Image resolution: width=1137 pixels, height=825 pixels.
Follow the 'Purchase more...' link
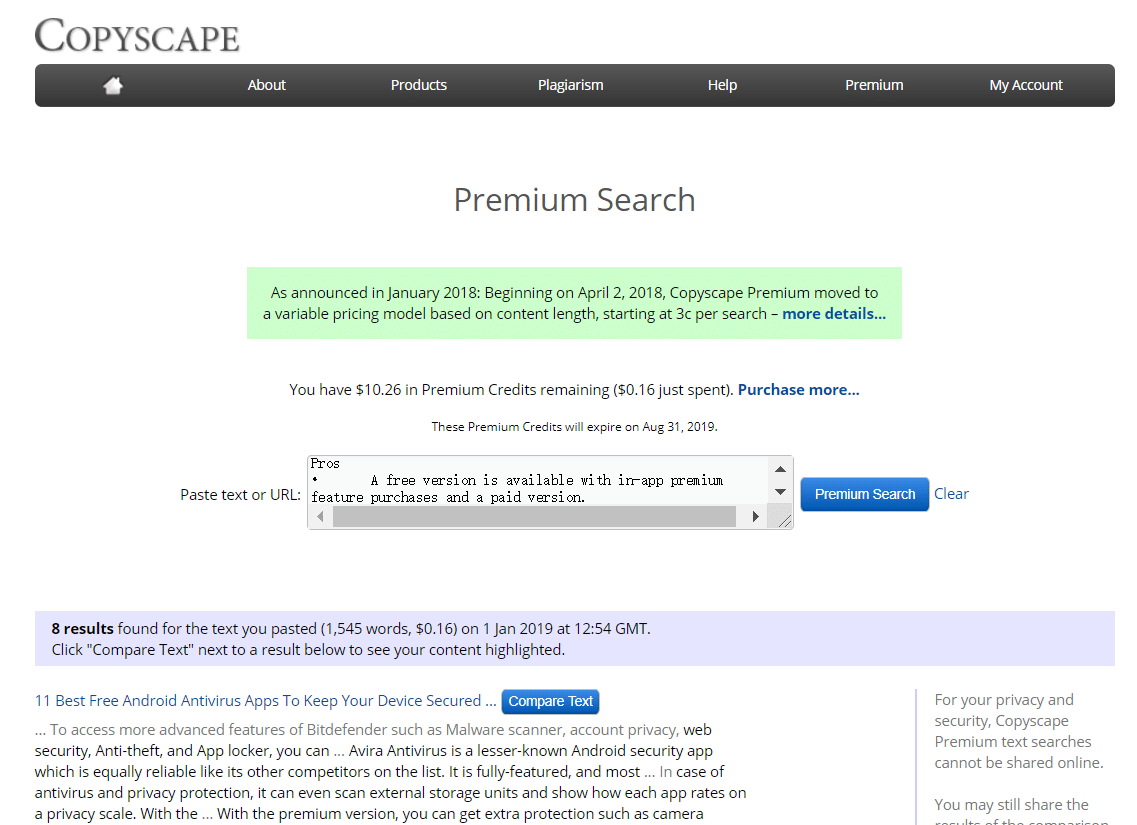click(x=798, y=390)
